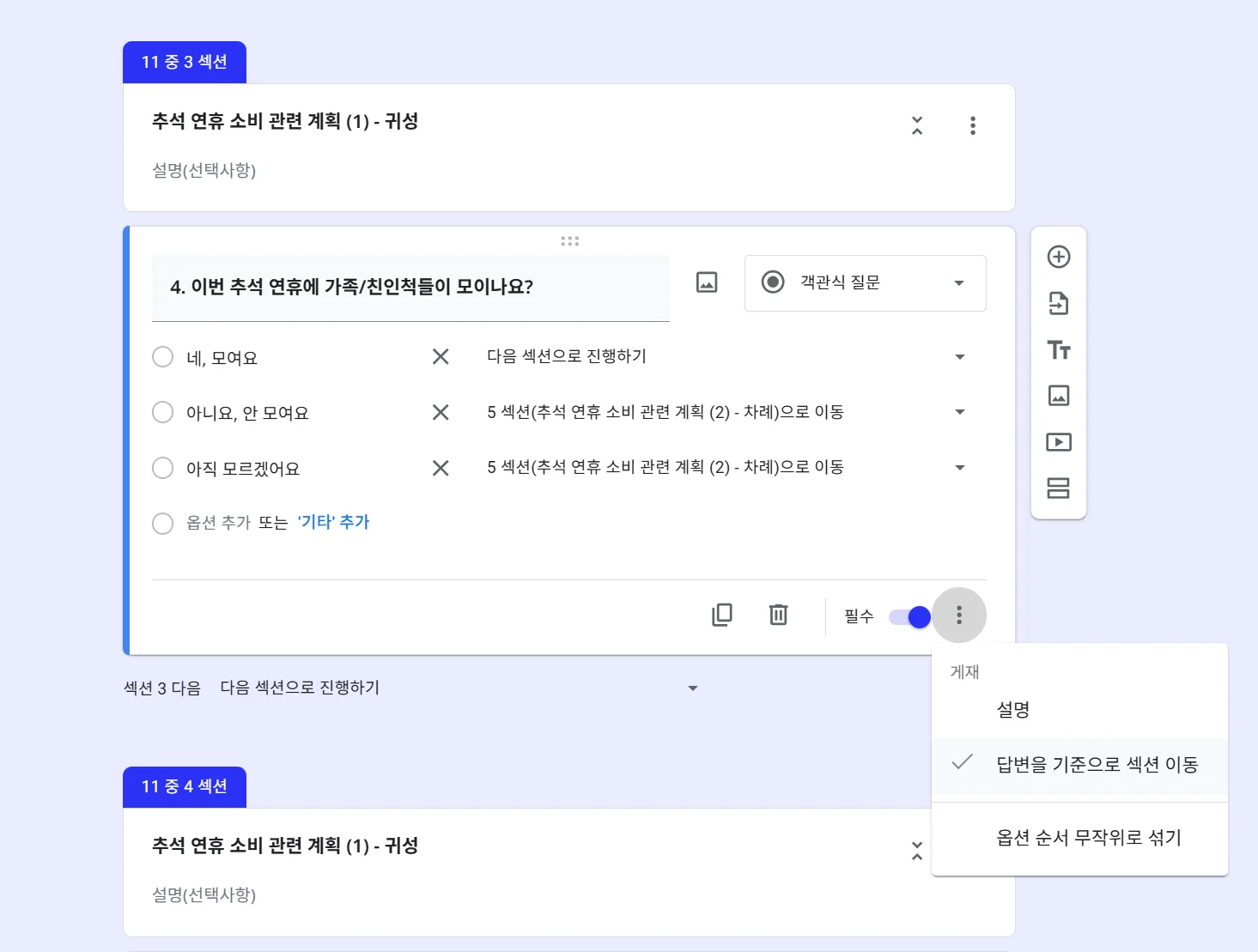Viewport: 1258px width, 952px height.
Task: Open section navigation dropdown for '아니요, 안 모여요'
Action: click(x=959, y=412)
